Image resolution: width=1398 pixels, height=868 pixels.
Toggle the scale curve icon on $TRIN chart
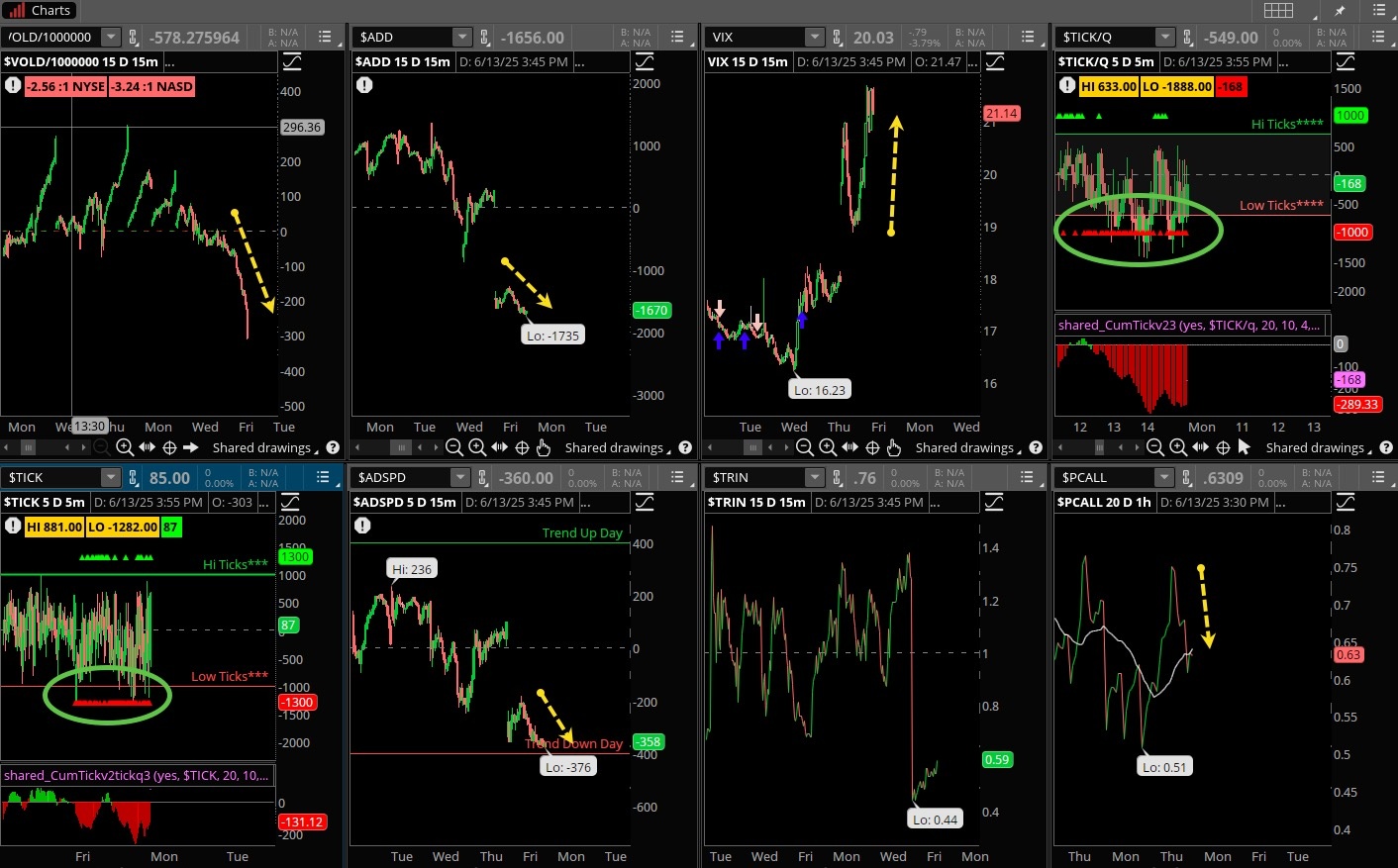pos(994,503)
